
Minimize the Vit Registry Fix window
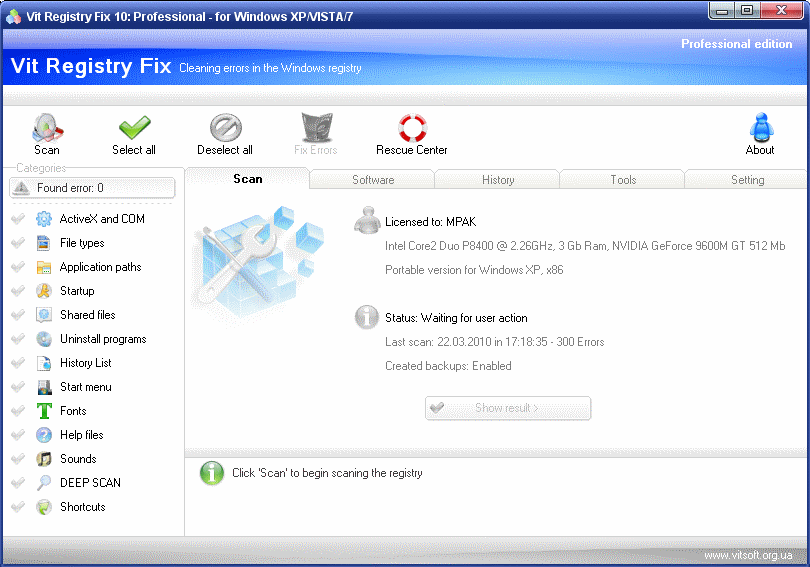tap(722, 10)
